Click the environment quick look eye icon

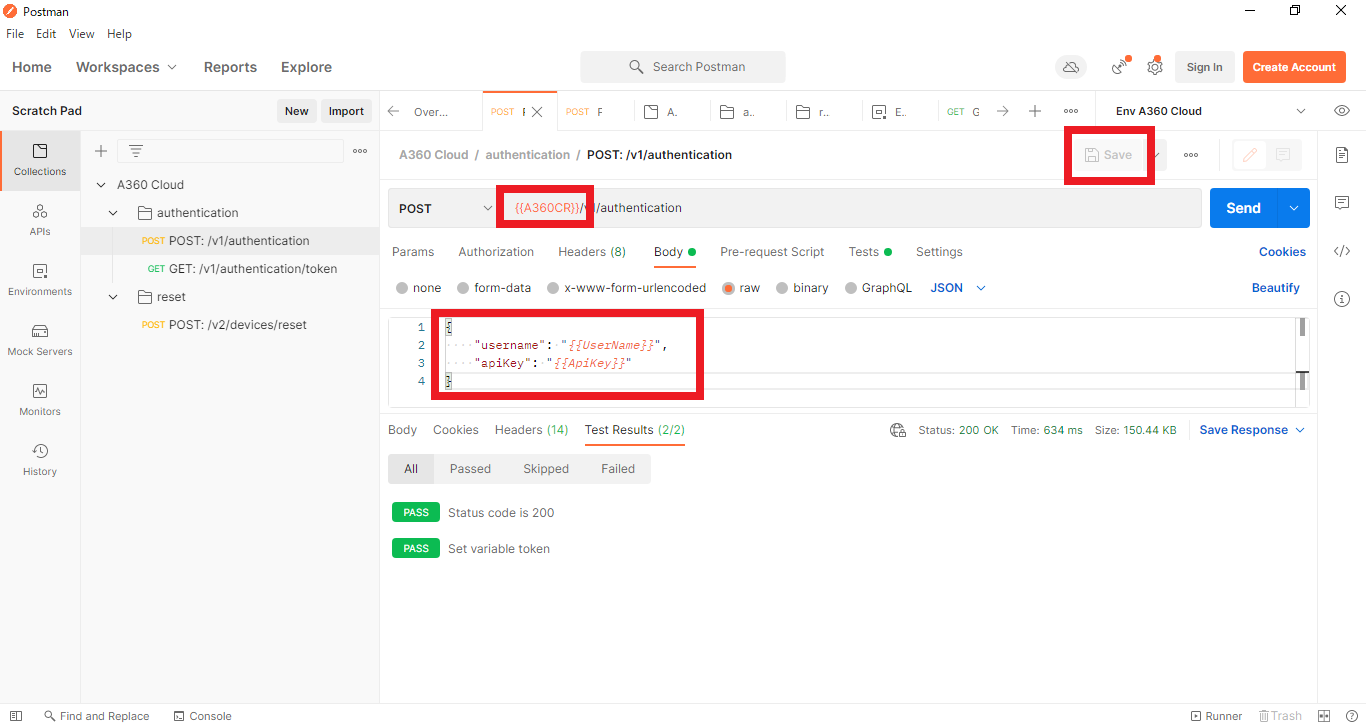pos(1342,111)
